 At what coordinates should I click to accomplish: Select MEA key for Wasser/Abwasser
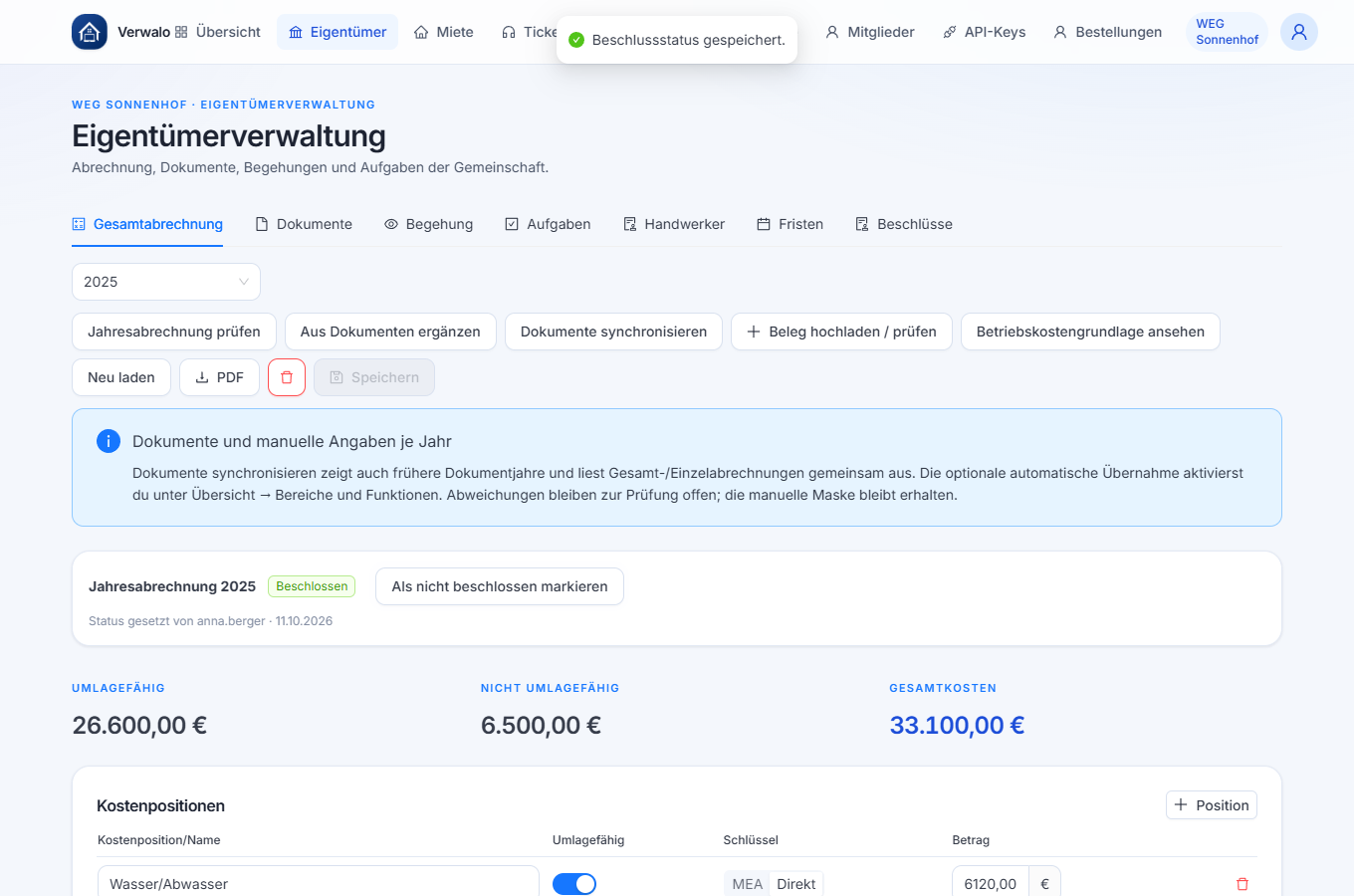[x=748, y=884]
